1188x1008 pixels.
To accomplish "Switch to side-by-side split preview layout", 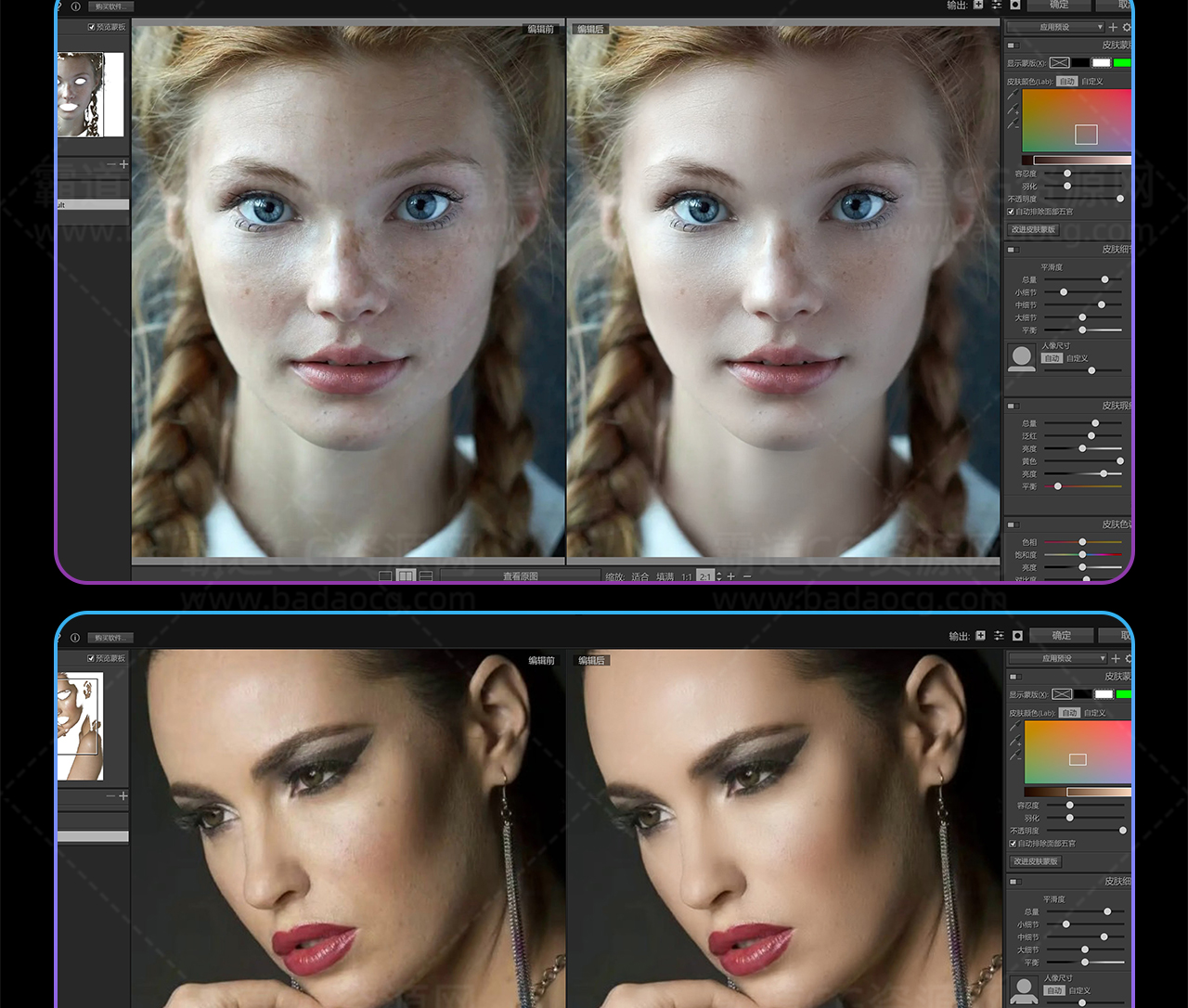I will pos(406,576).
